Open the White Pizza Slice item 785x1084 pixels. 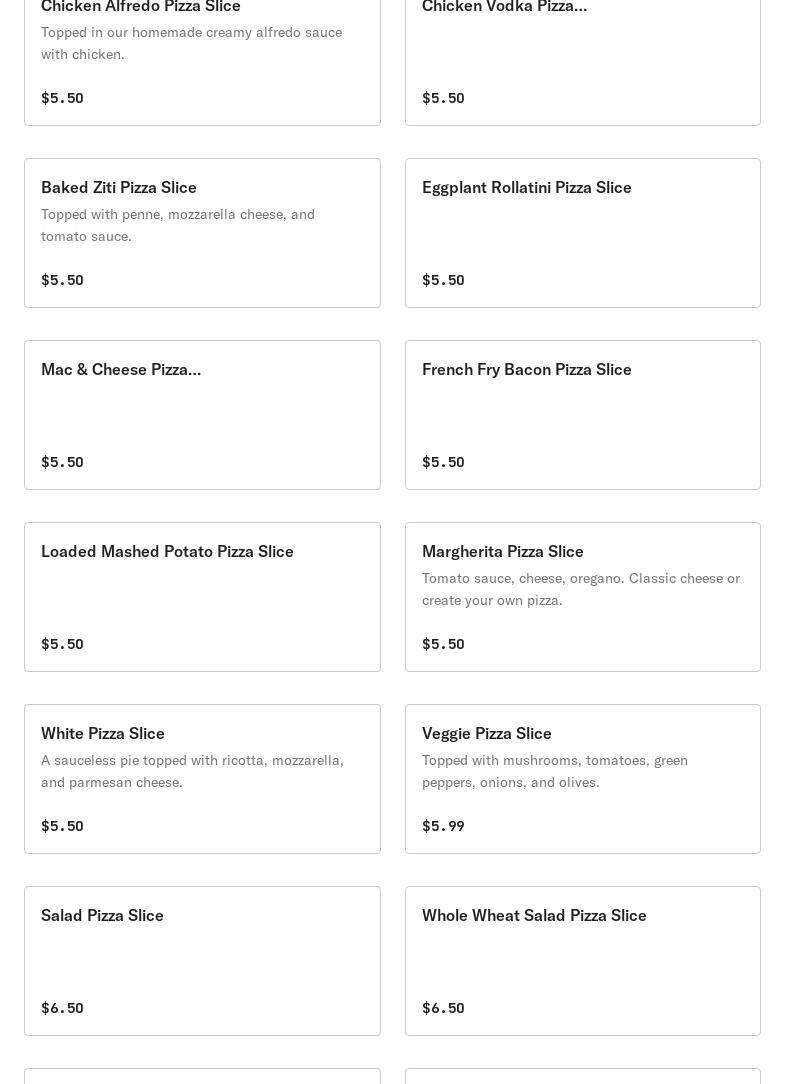click(x=103, y=733)
